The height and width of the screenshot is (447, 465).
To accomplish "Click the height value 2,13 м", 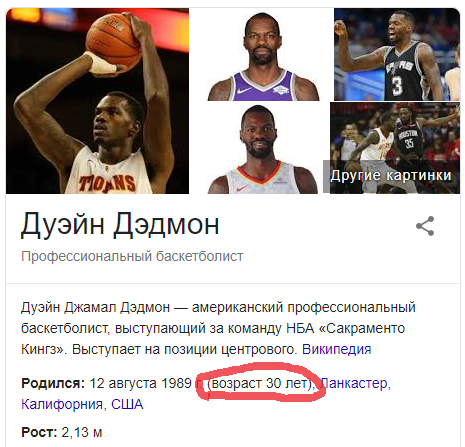I will click(x=82, y=432).
